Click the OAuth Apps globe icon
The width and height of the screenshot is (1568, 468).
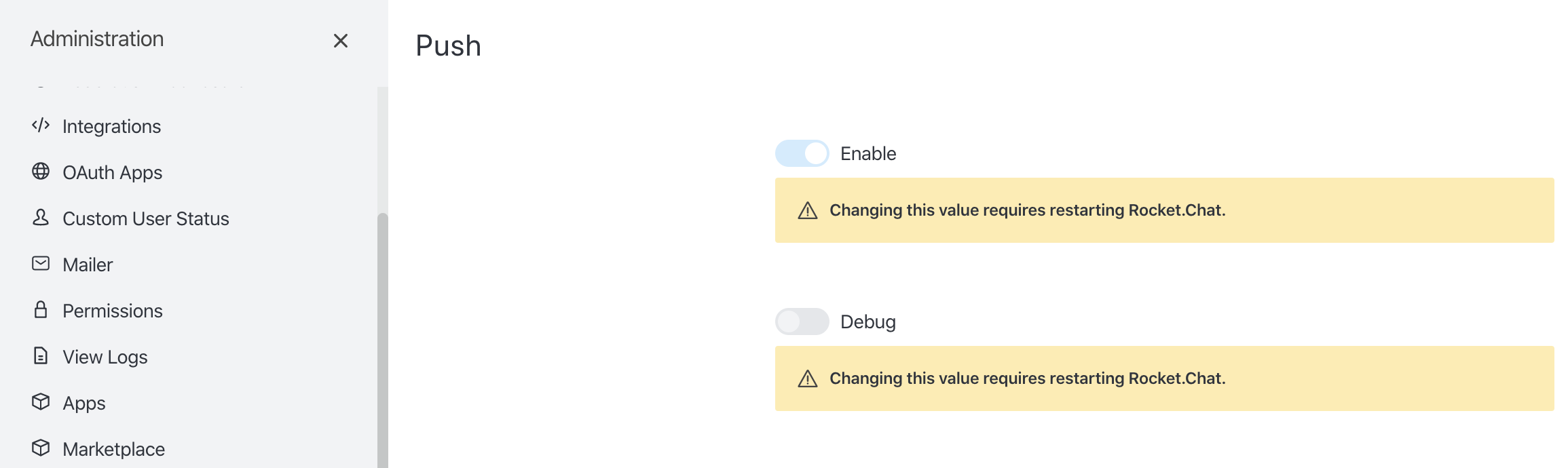41,172
